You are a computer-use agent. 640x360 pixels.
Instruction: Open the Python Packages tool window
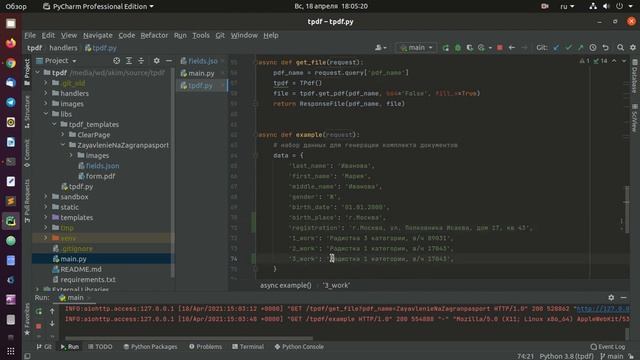(x=150, y=347)
